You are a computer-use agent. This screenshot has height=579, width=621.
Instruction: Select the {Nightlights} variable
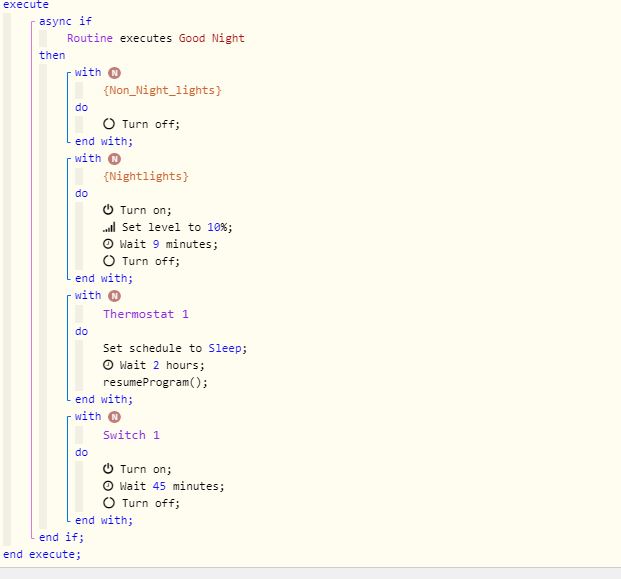(146, 176)
